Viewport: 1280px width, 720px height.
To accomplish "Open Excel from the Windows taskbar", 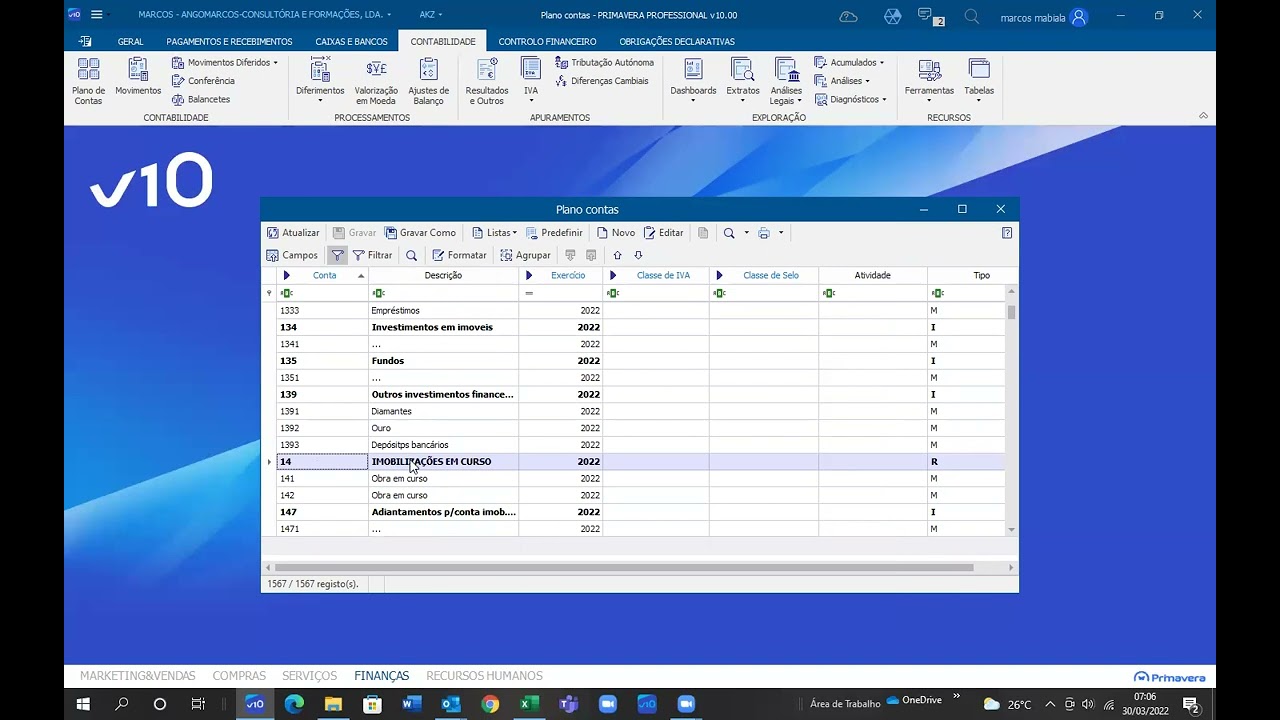I will tap(529, 704).
